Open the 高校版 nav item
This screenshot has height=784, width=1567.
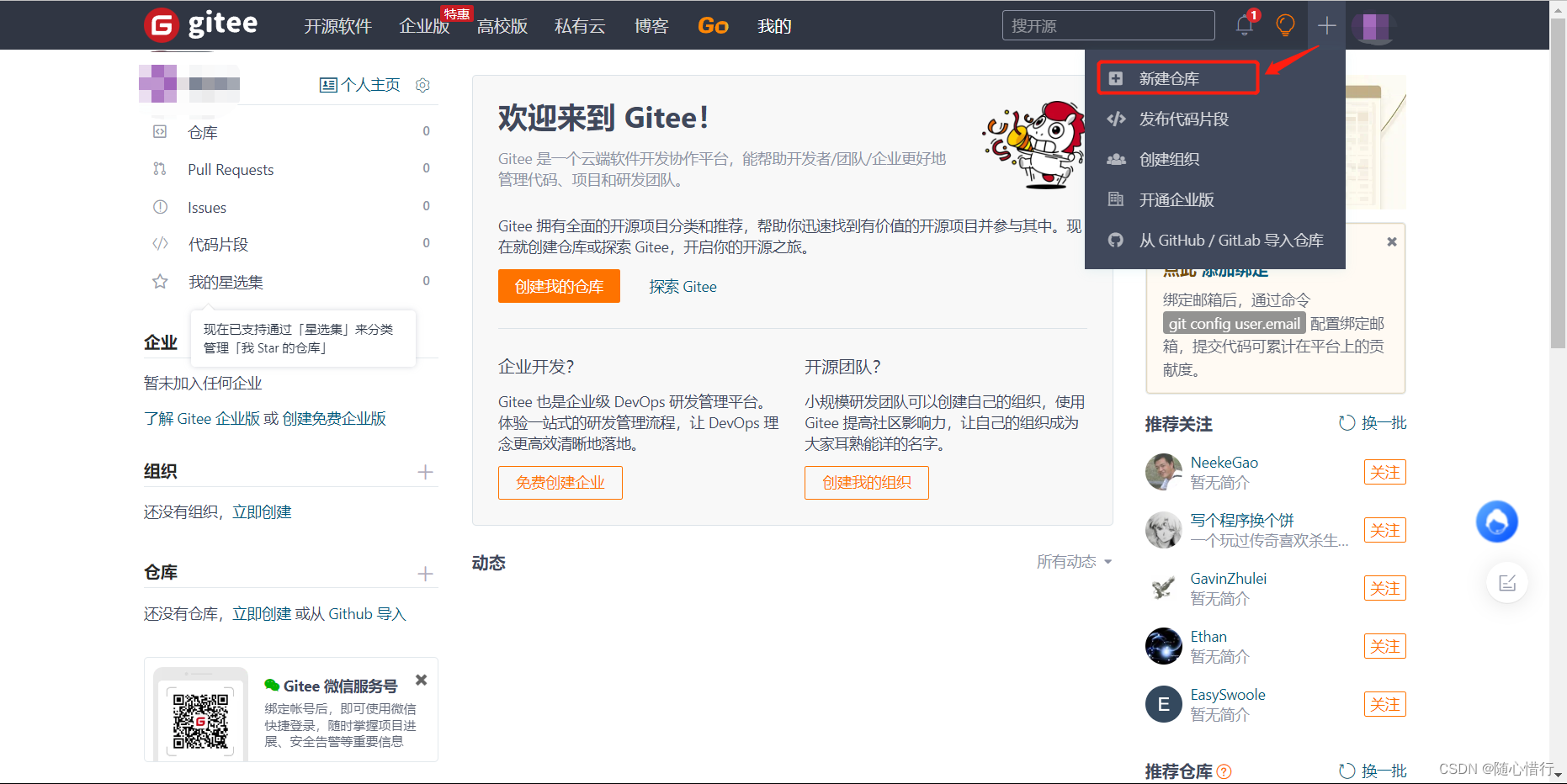502,26
